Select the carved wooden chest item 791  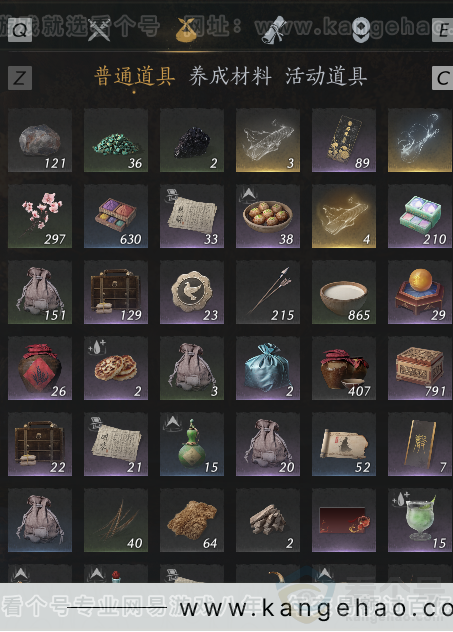pos(420,368)
